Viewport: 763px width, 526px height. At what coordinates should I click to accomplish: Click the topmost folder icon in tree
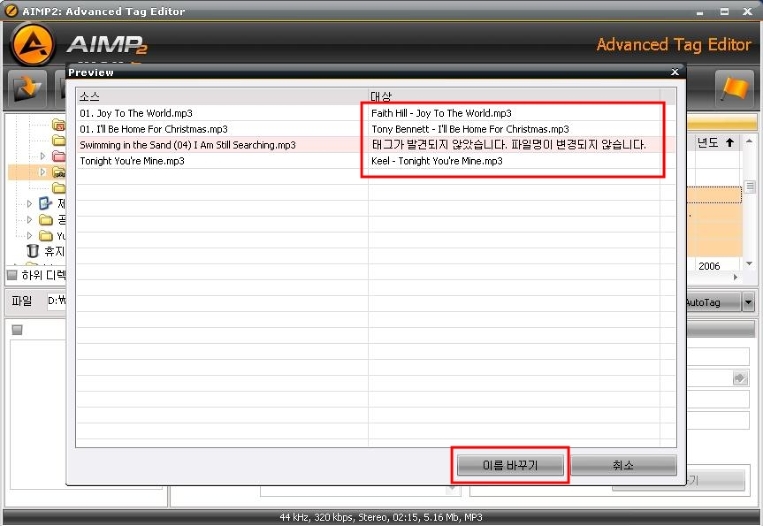59,125
